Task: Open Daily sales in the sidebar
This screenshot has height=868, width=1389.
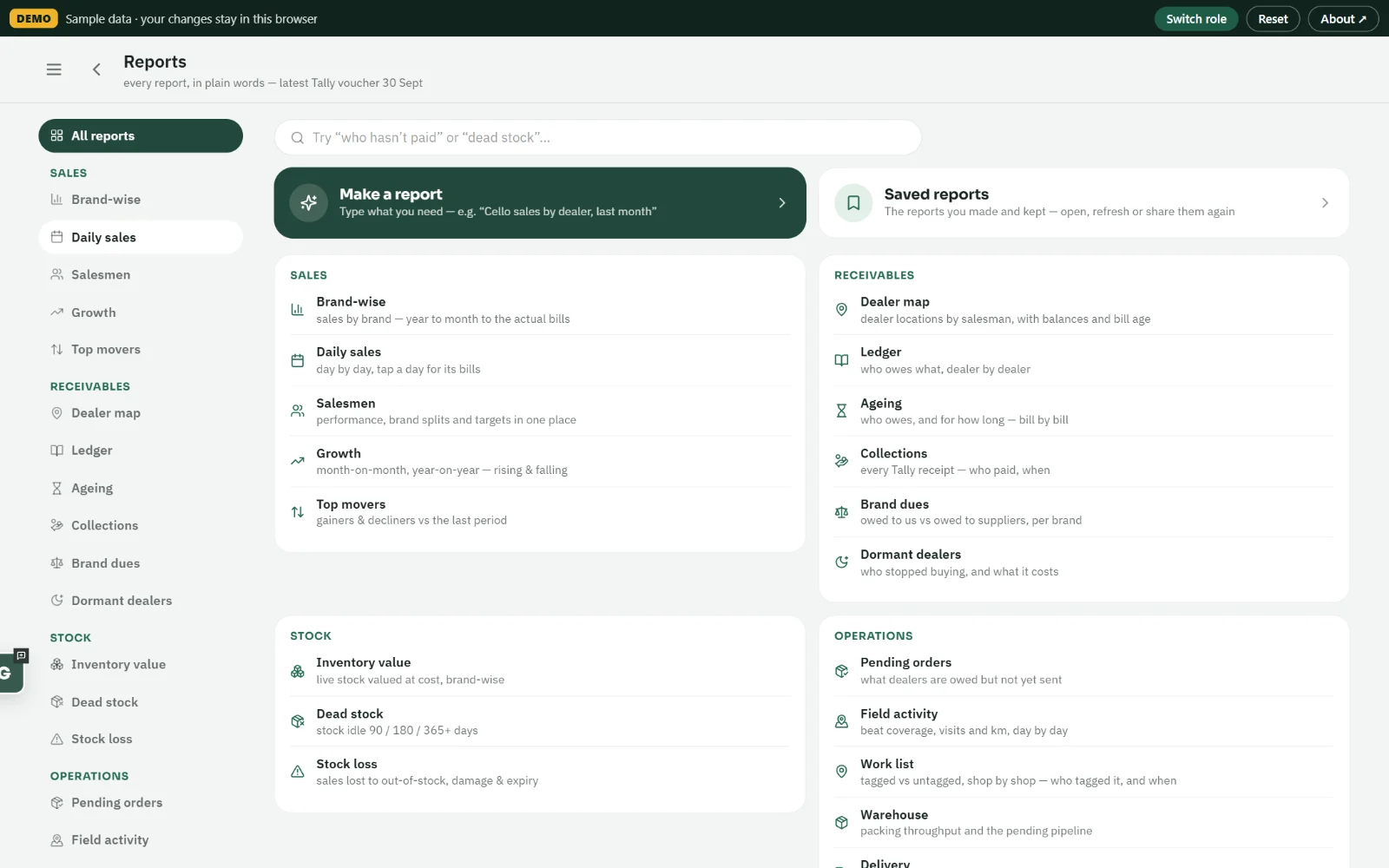Action: [x=141, y=237]
